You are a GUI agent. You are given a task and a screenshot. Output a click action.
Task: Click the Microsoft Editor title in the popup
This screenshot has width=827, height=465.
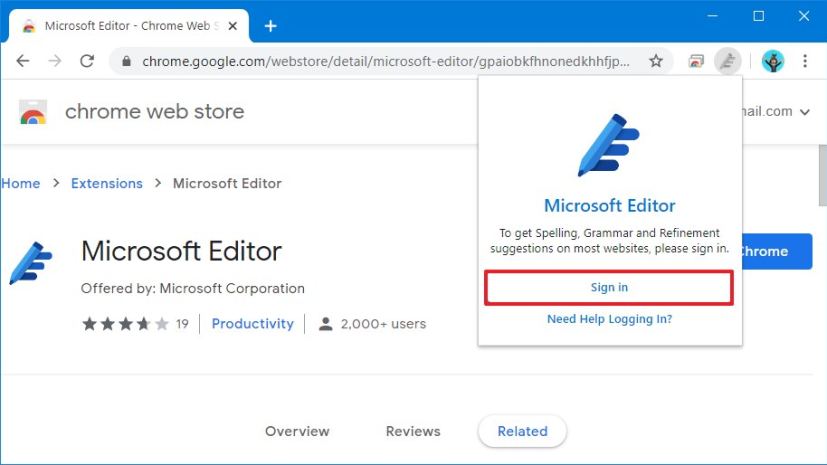tap(609, 206)
